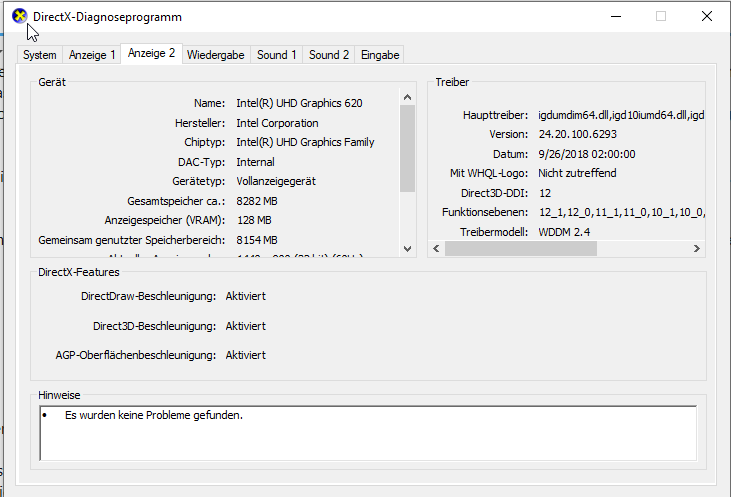This screenshot has height=497, width=731.
Task: Click Direct3D-DDI value 12
Action: click(x=545, y=193)
